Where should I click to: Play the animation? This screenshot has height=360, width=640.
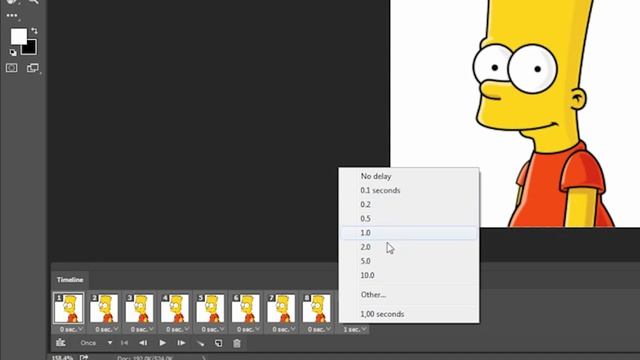[162, 343]
